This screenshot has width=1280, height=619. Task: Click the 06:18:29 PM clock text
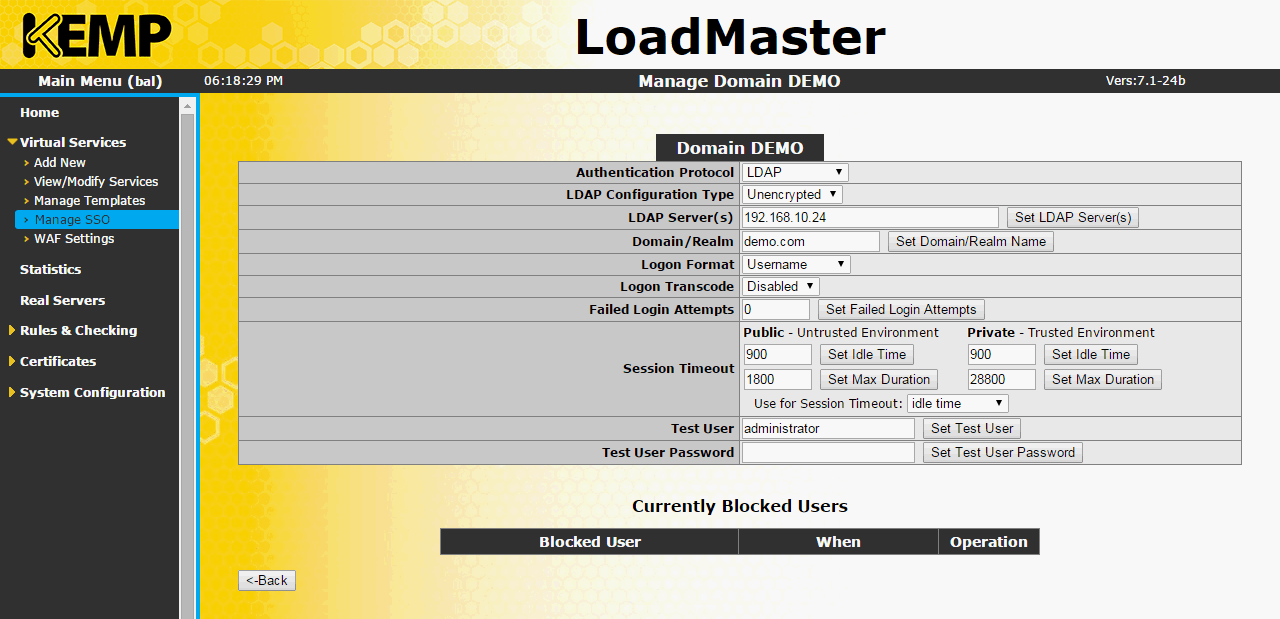pos(243,80)
